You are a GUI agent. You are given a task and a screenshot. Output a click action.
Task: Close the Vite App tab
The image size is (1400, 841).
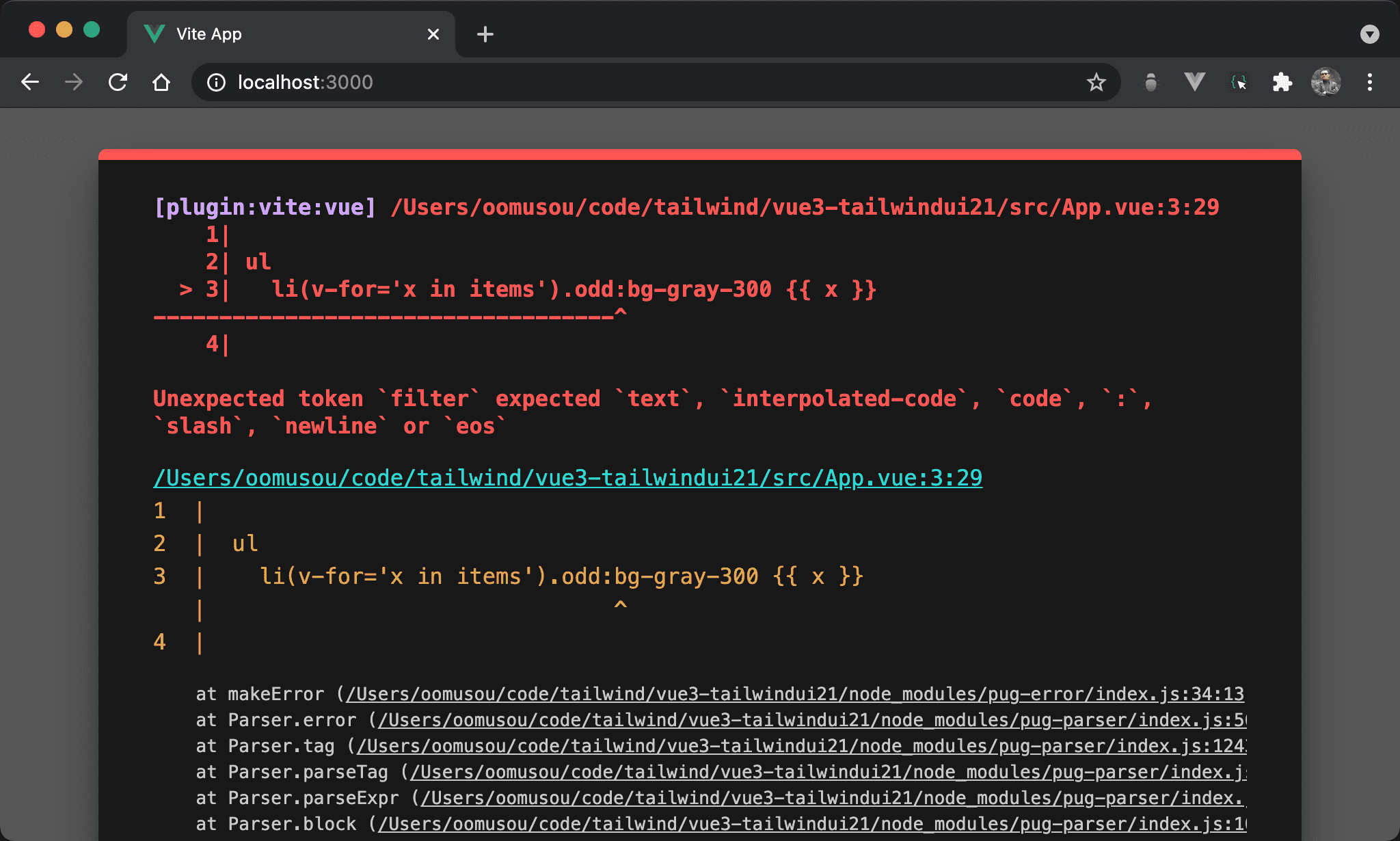[x=433, y=34]
